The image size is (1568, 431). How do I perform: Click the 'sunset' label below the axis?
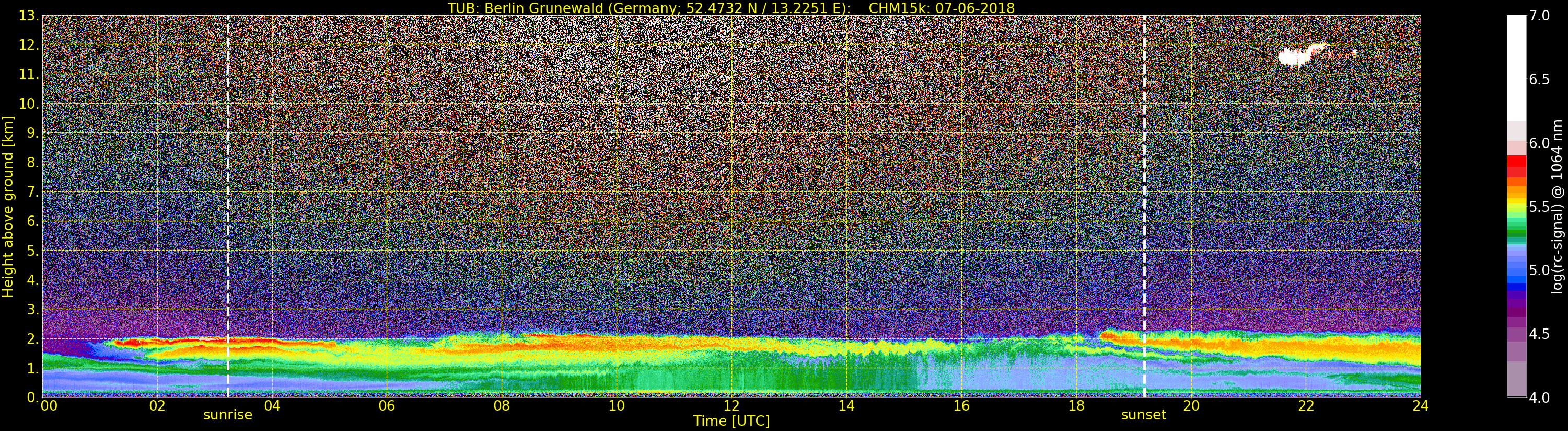(1144, 415)
